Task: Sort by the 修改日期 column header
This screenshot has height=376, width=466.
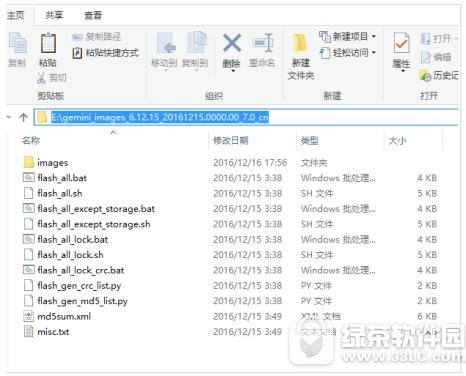Action: pos(231,141)
